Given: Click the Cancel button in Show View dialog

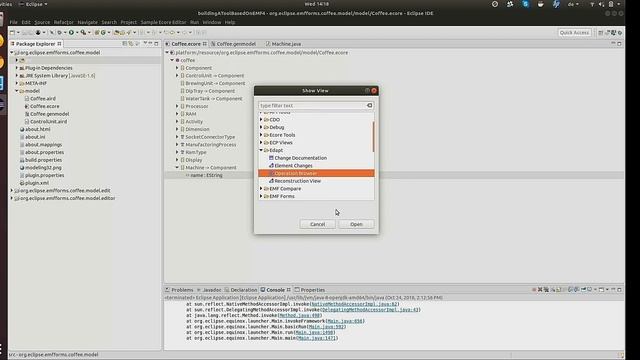Looking at the screenshot, I should point(317,224).
